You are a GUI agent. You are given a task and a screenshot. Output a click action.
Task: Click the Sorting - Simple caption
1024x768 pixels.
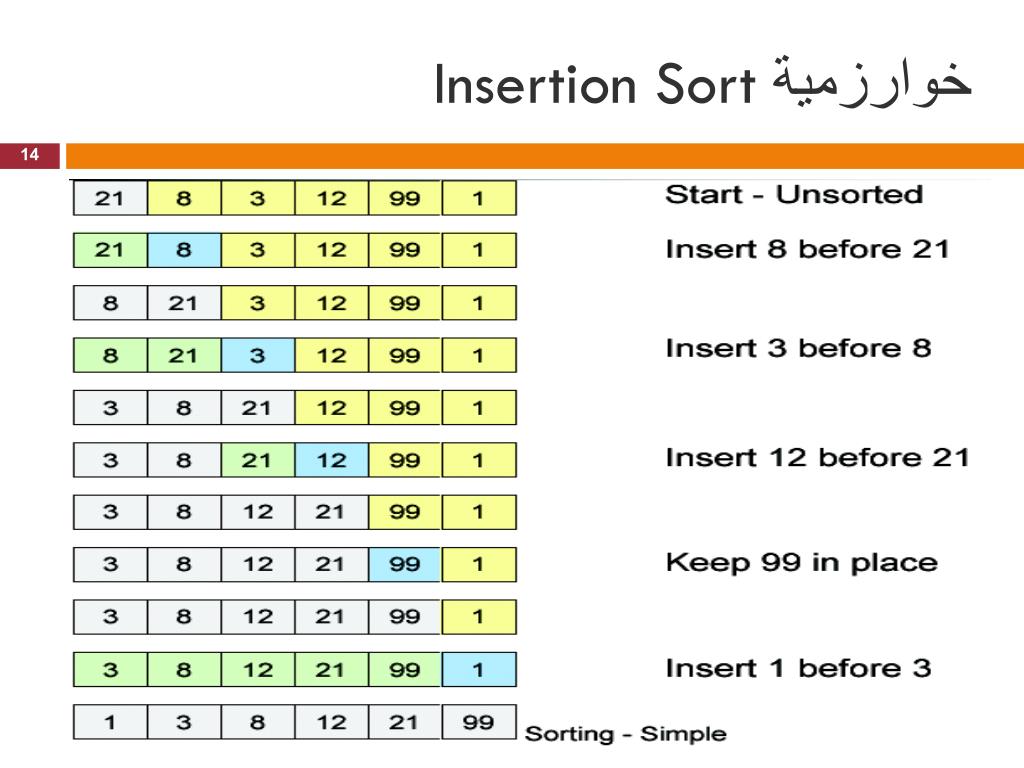626,733
